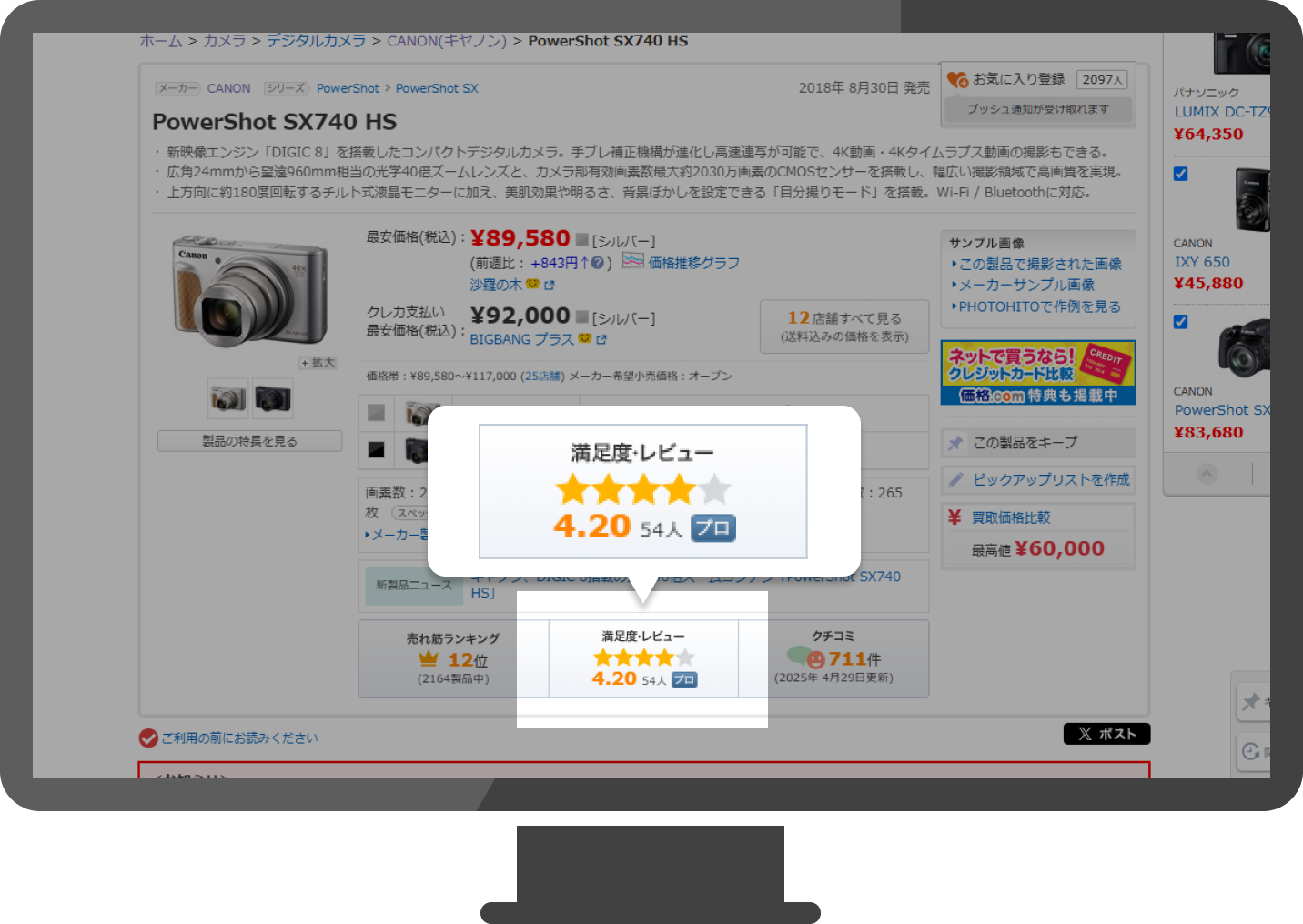Viewport: 1303px width, 924px height.
Task: Open ご利用の前にお読みください link
Action: click(x=240, y=738)
